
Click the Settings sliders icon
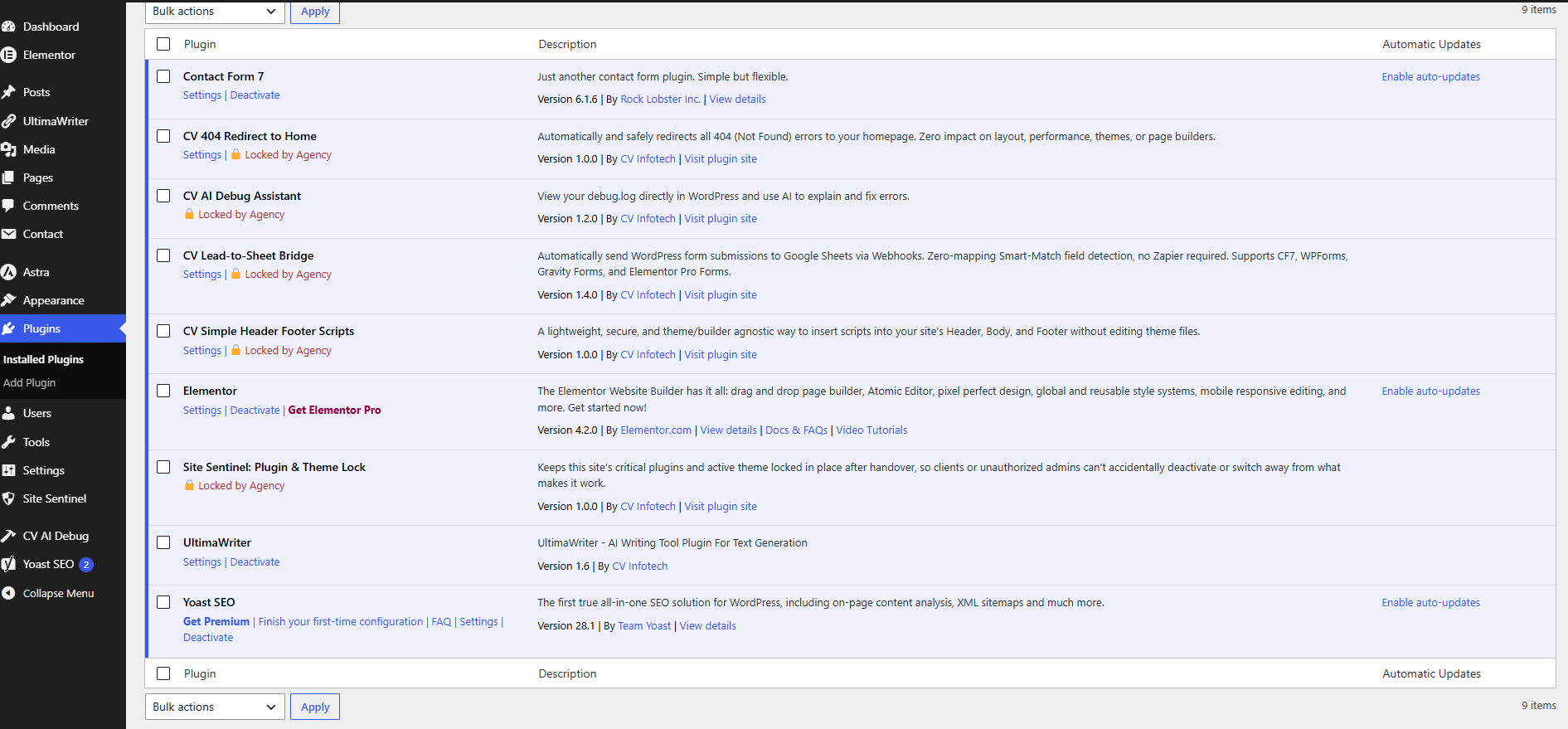(9, 470)
